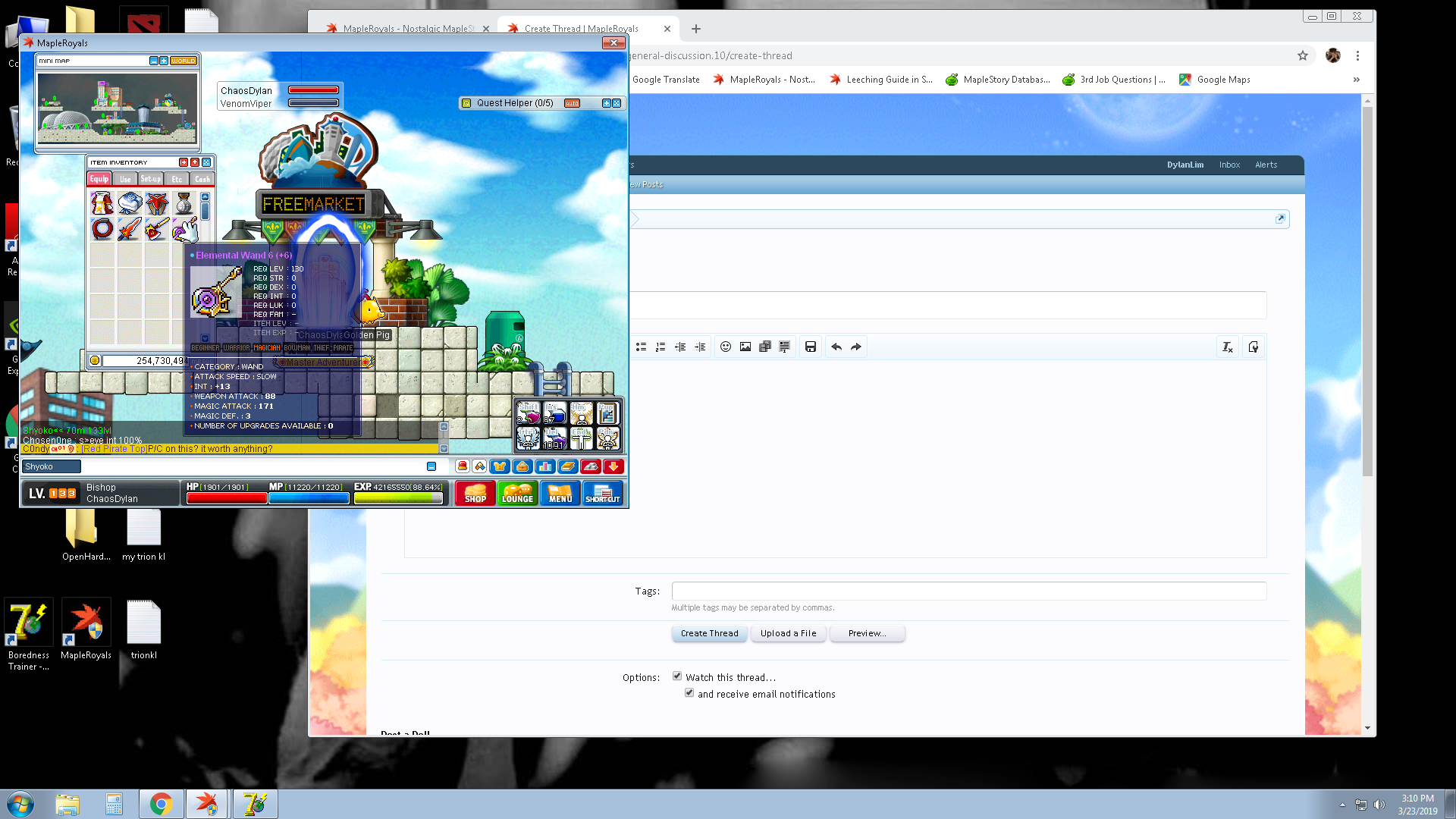Insert a smiley in the editor
Screen dimensions: 1456x819
pyautogui.click(x=726, y=347)
